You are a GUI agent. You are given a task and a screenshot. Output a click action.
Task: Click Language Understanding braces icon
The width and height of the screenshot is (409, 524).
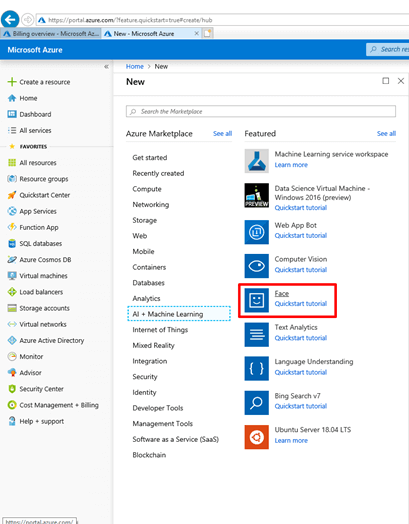coord(256,369)
